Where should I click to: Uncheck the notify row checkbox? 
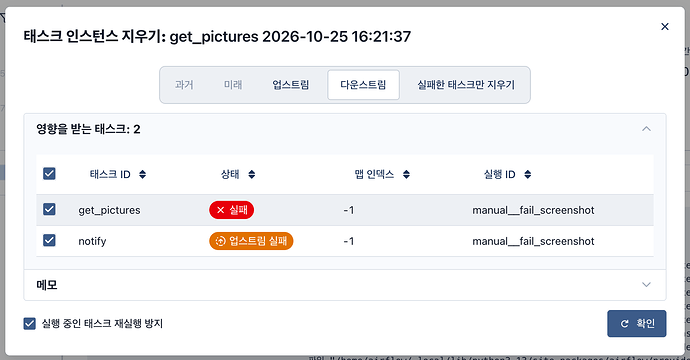click(49, 240)
